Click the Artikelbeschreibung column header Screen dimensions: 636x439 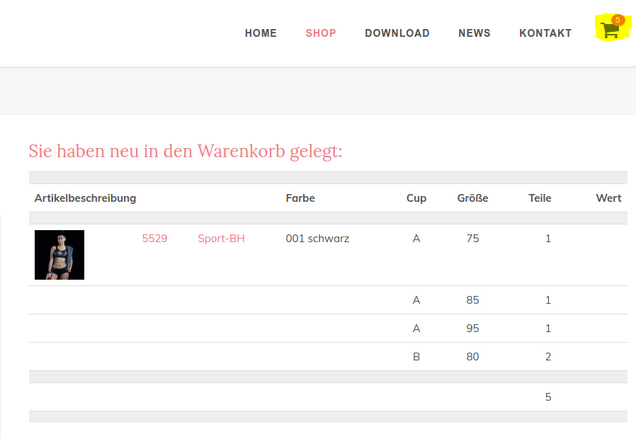pos(85,198)
